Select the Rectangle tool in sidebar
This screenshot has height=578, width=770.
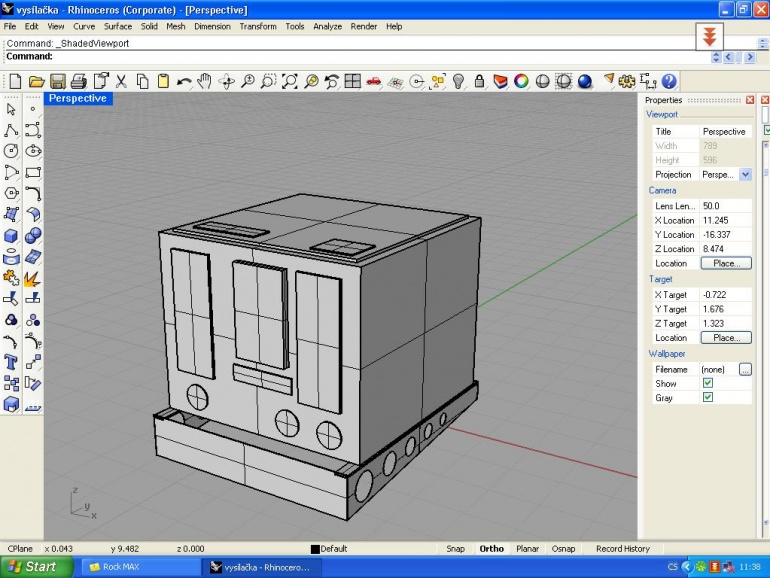coord(32,172)
